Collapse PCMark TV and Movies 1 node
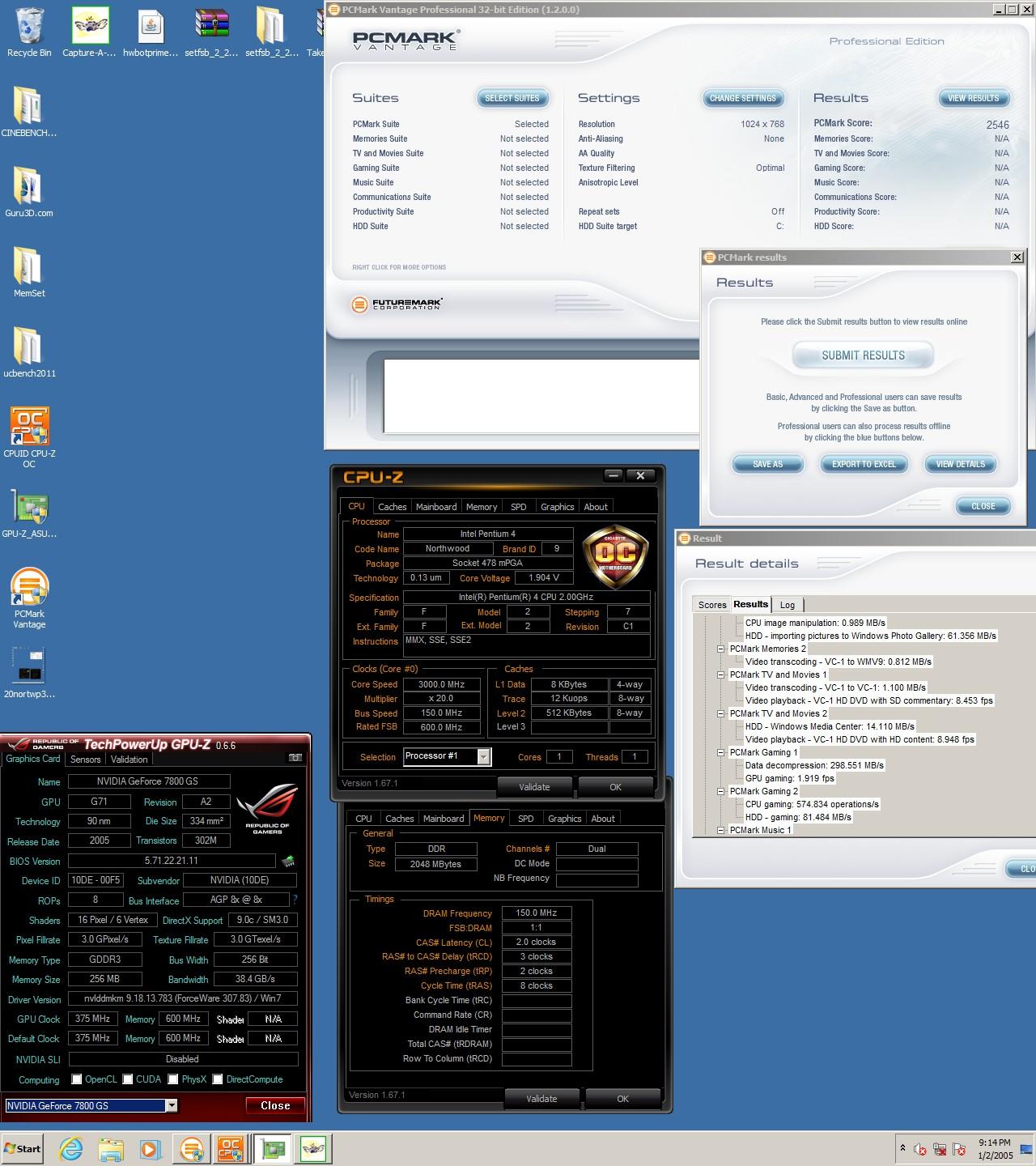Image resolution: width=1036 pixels, height=1166 pixels. click(x=720, y=674)
